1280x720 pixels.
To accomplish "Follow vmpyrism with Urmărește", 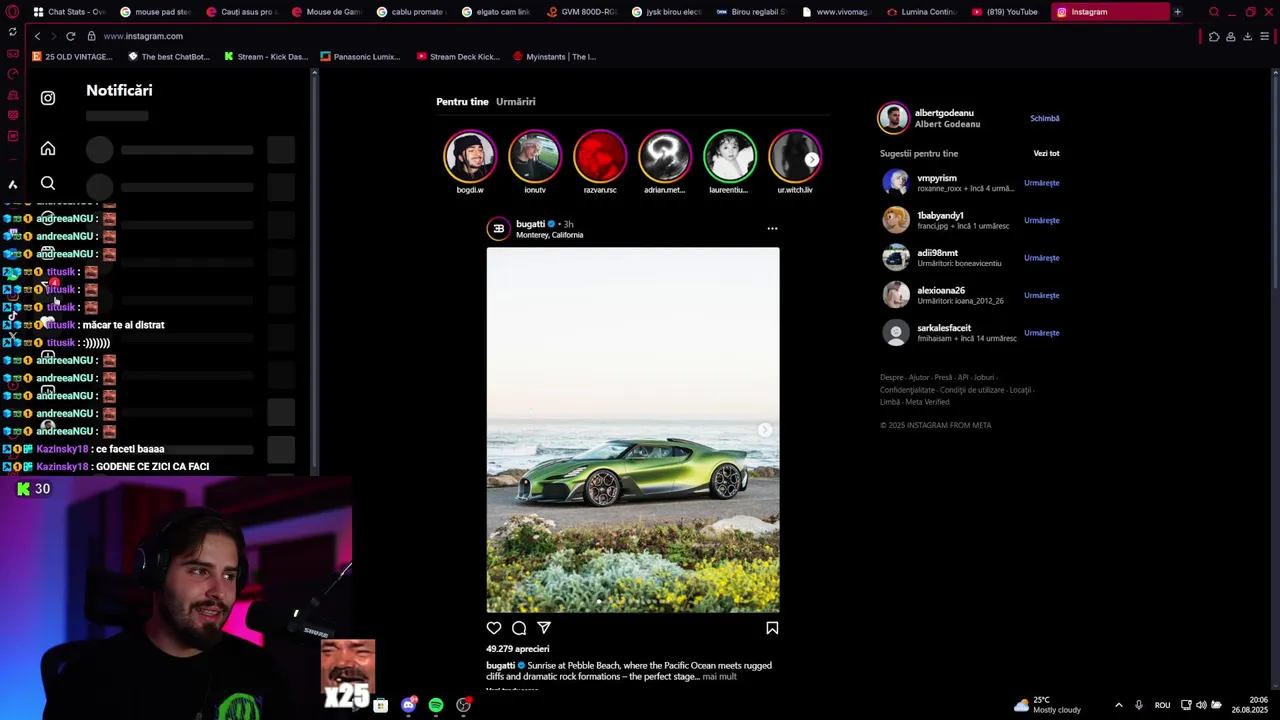I will coord(1041,183).
